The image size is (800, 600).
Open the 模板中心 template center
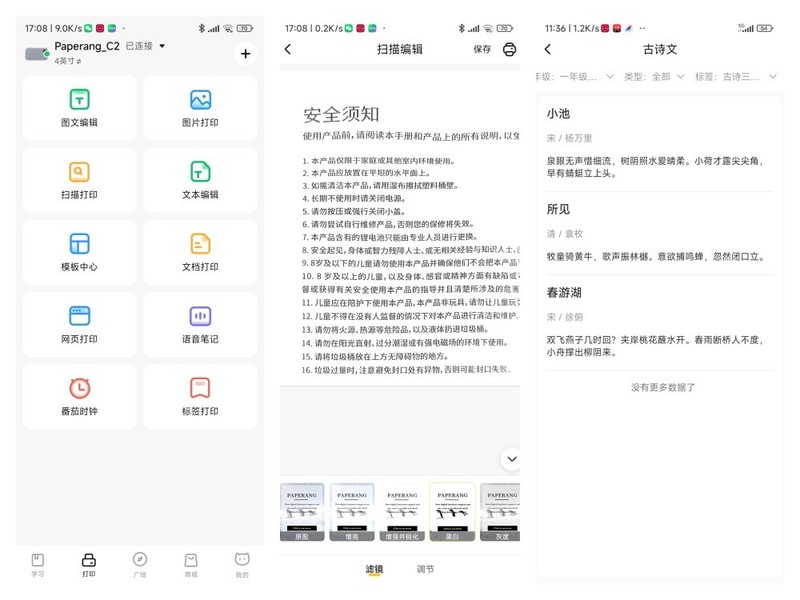79,251
